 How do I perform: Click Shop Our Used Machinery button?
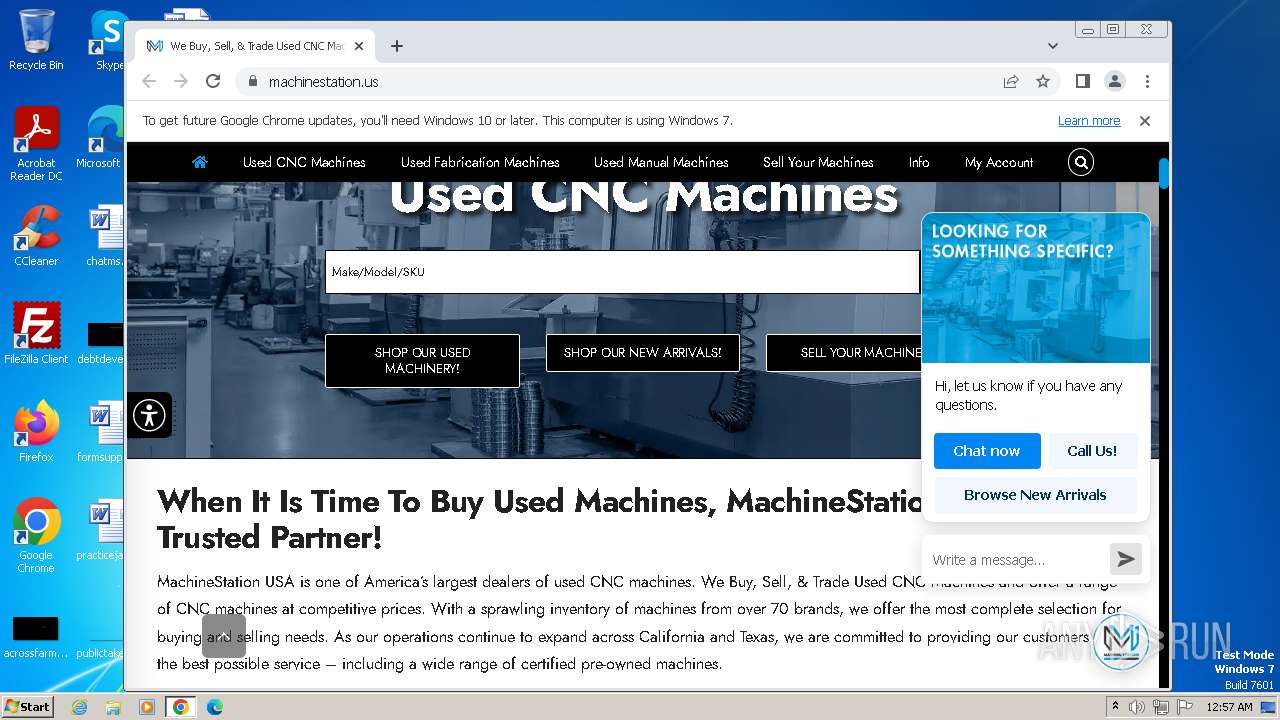[x=422, y=360]
